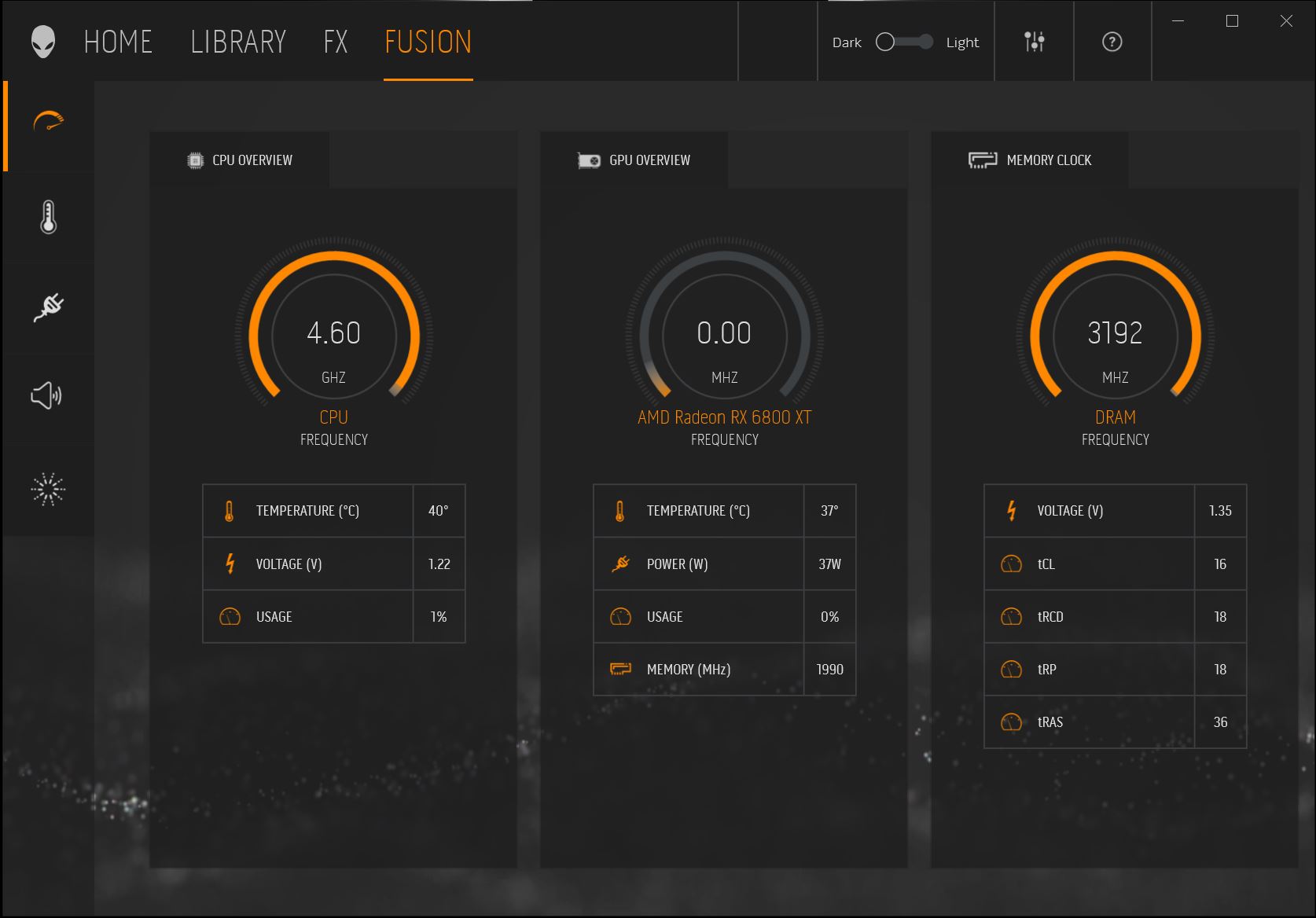Open the help question mark icon
This screenshot has height=918, width=1316.
click(x=1112, y=42)
